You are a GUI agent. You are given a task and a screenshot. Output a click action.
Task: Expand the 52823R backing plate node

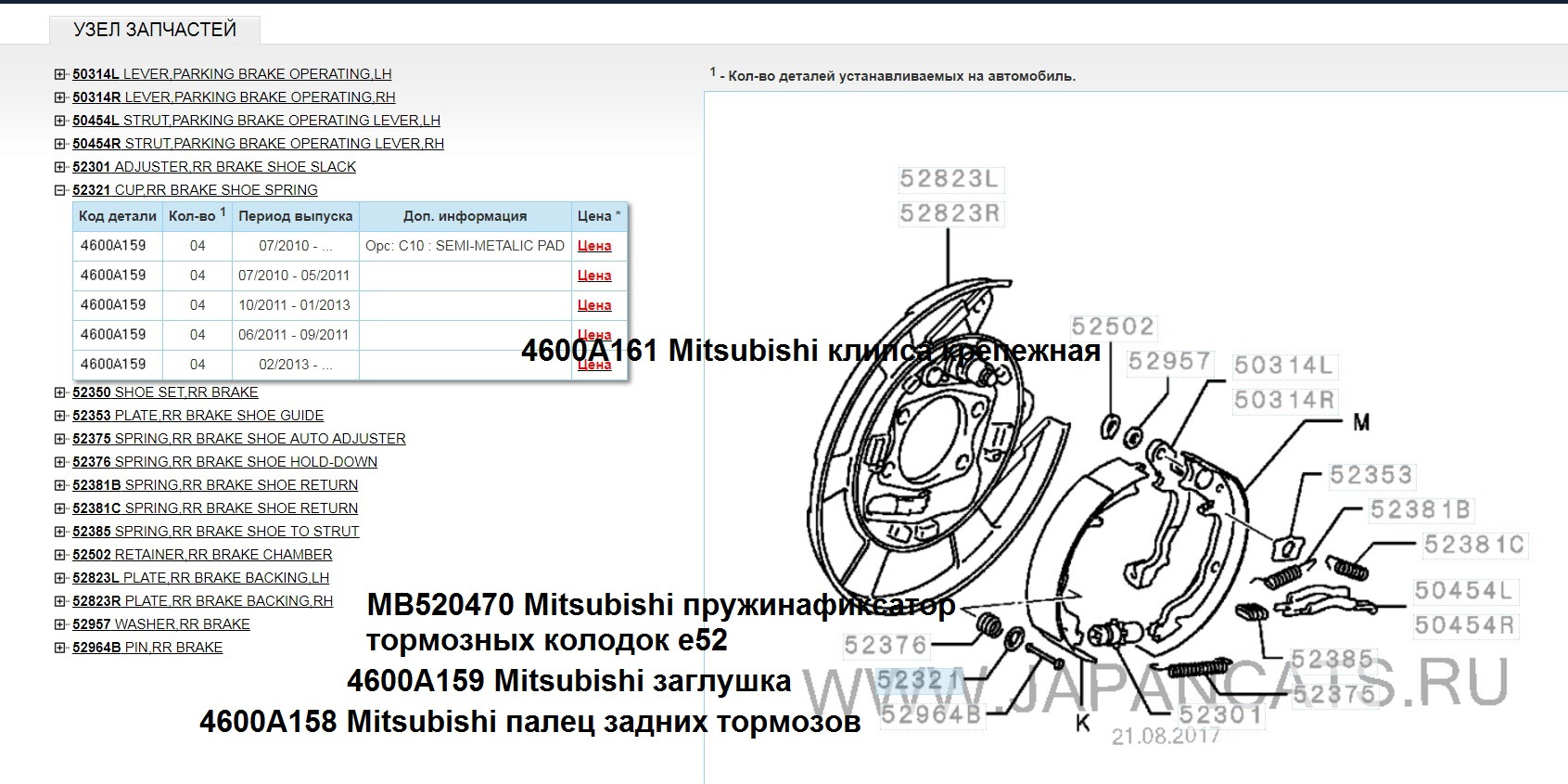(60, 601)
